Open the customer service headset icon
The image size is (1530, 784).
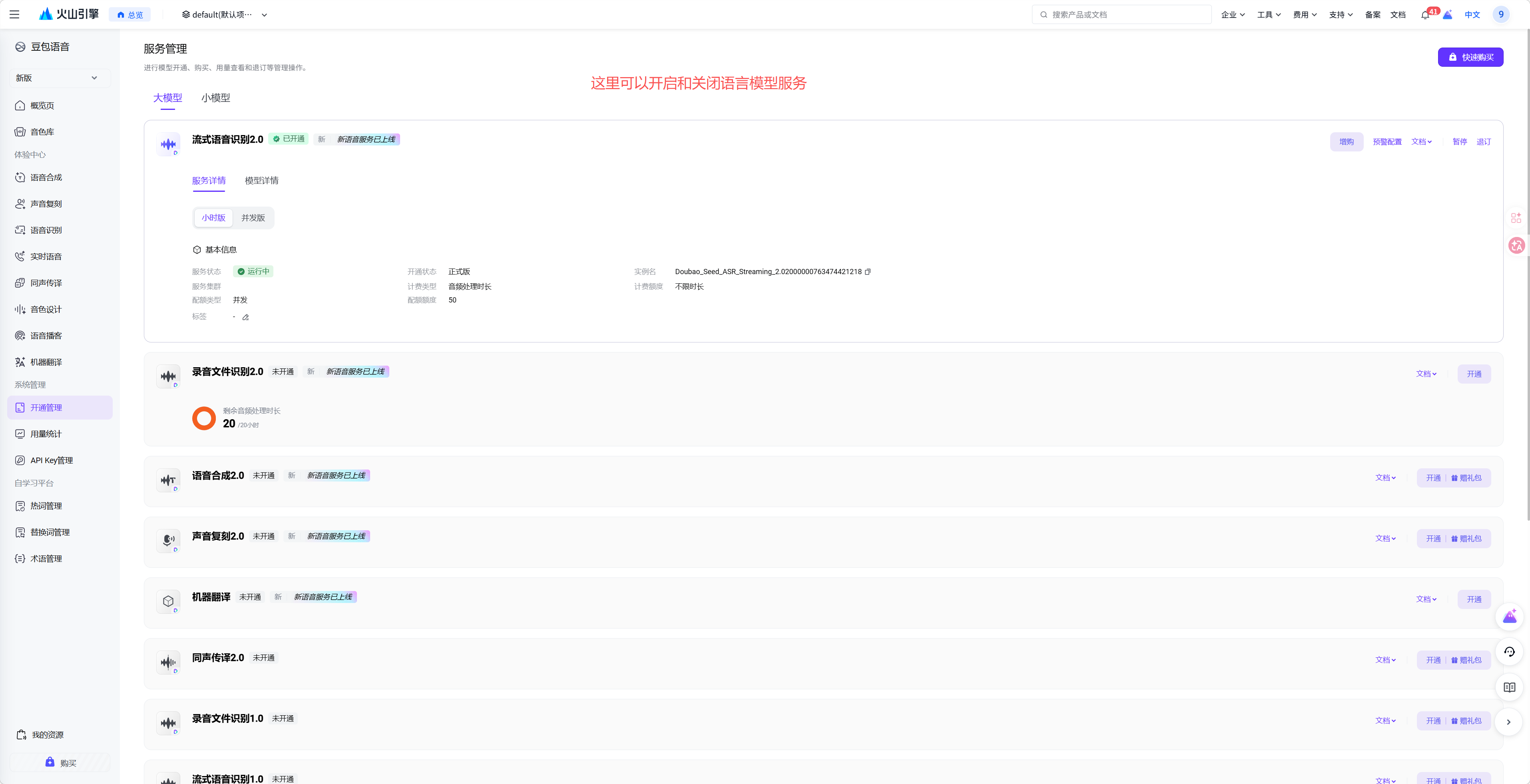tap(1509, 652)
